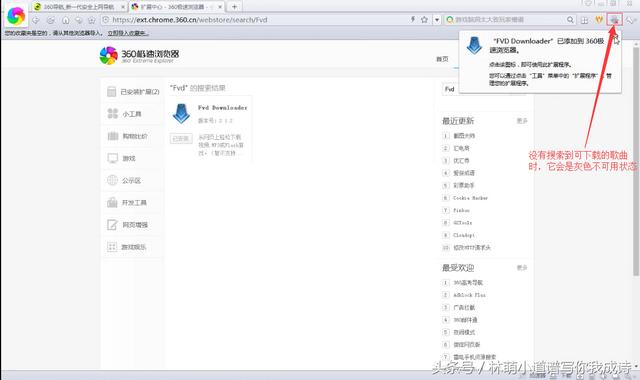
Task: Open the Fvd Downloader result title
Action: coord(223,108)
